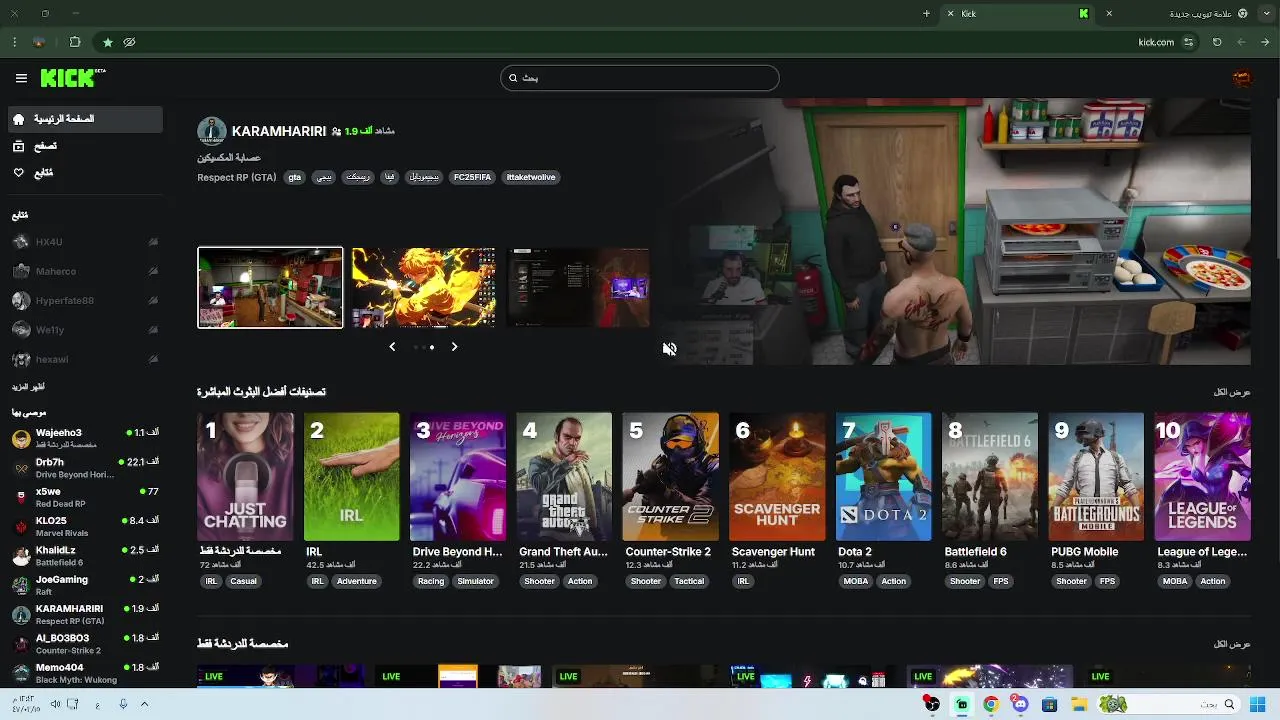Click the heart Following icon in the sidebar
The width and height of the screenshot is (1280, 720).
pyautogui.click(x=18, y=173)
